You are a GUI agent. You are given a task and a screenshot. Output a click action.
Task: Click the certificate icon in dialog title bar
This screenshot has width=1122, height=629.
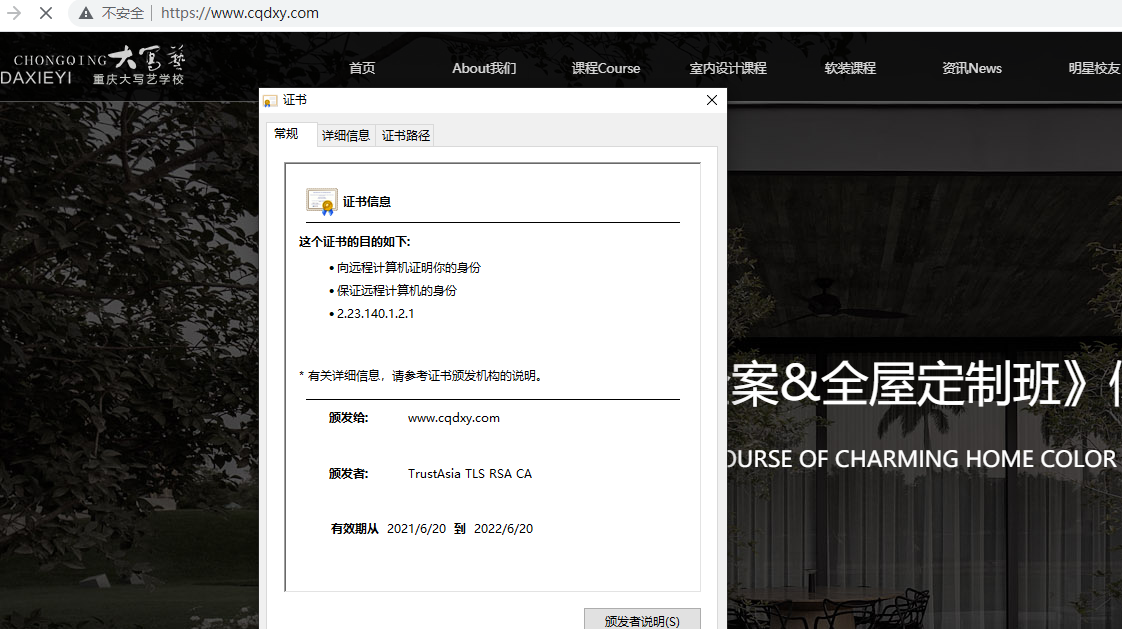pyautogui.click(x=270, y=100)
